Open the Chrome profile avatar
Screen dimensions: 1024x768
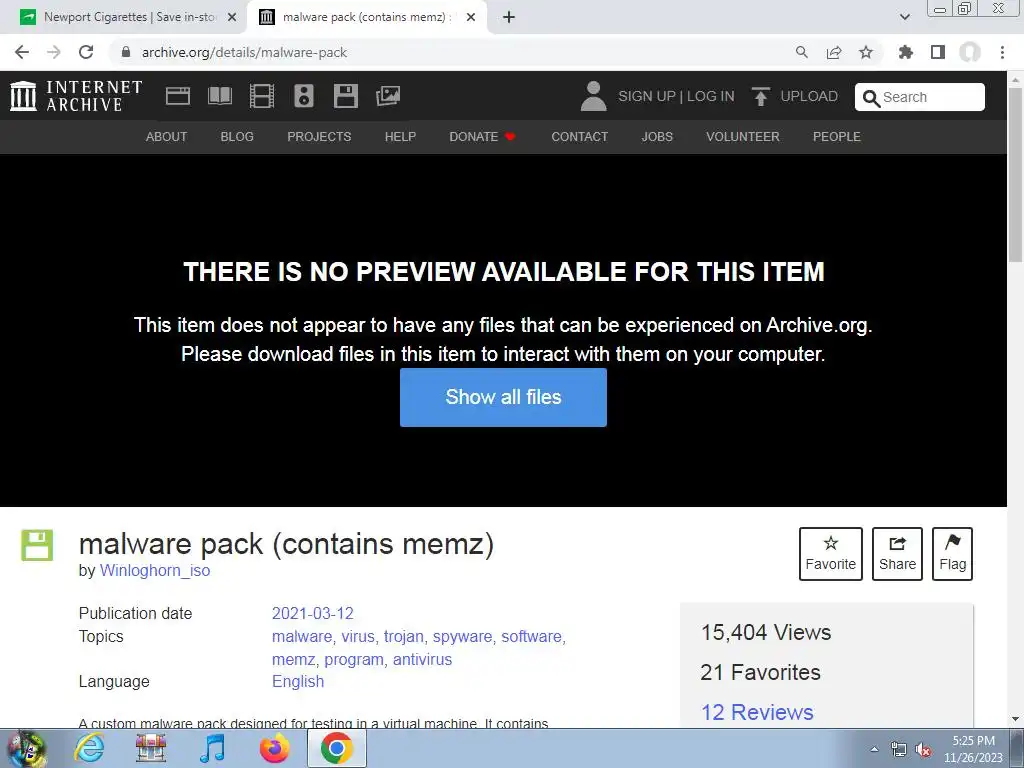pos(970,52)
